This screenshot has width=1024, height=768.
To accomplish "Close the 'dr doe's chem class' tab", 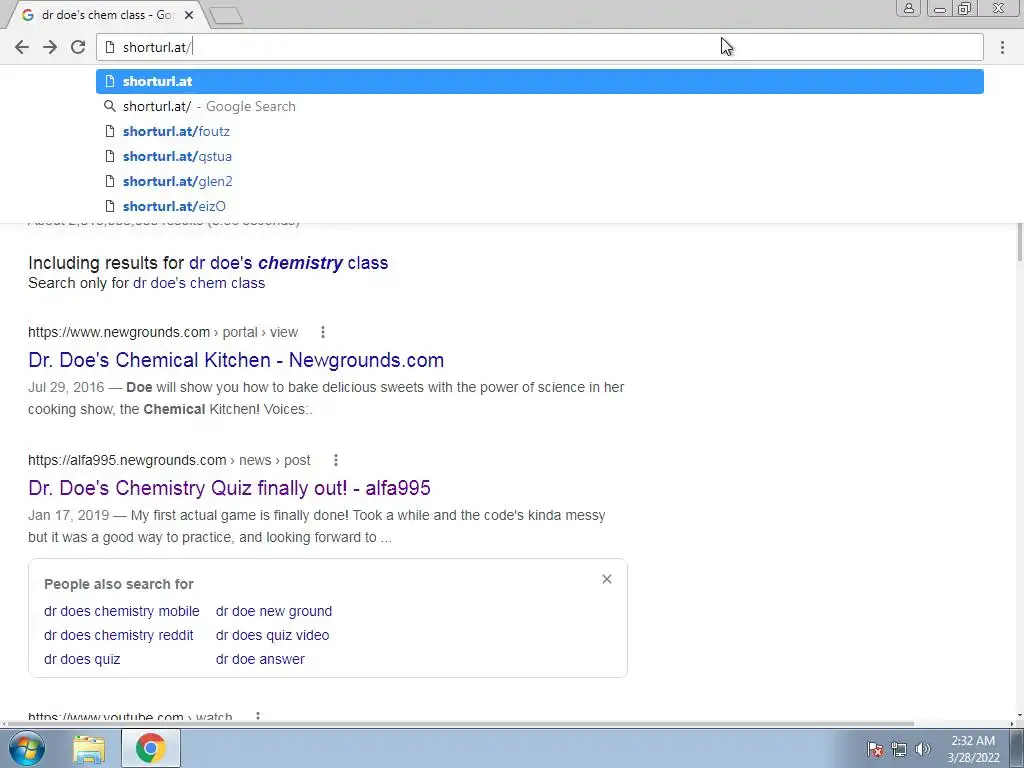I will (189, 14).
